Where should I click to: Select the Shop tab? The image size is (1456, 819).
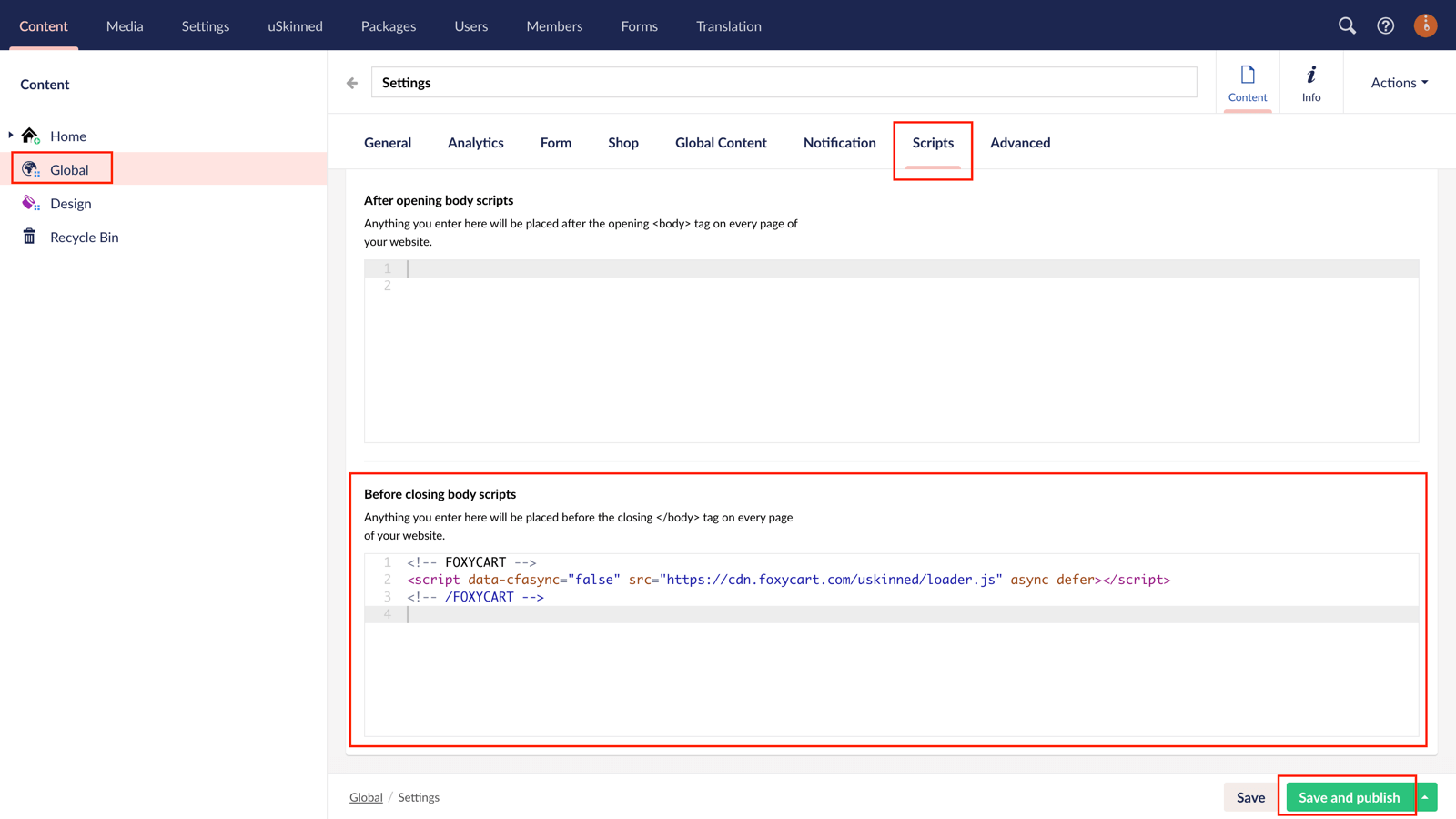622,143
